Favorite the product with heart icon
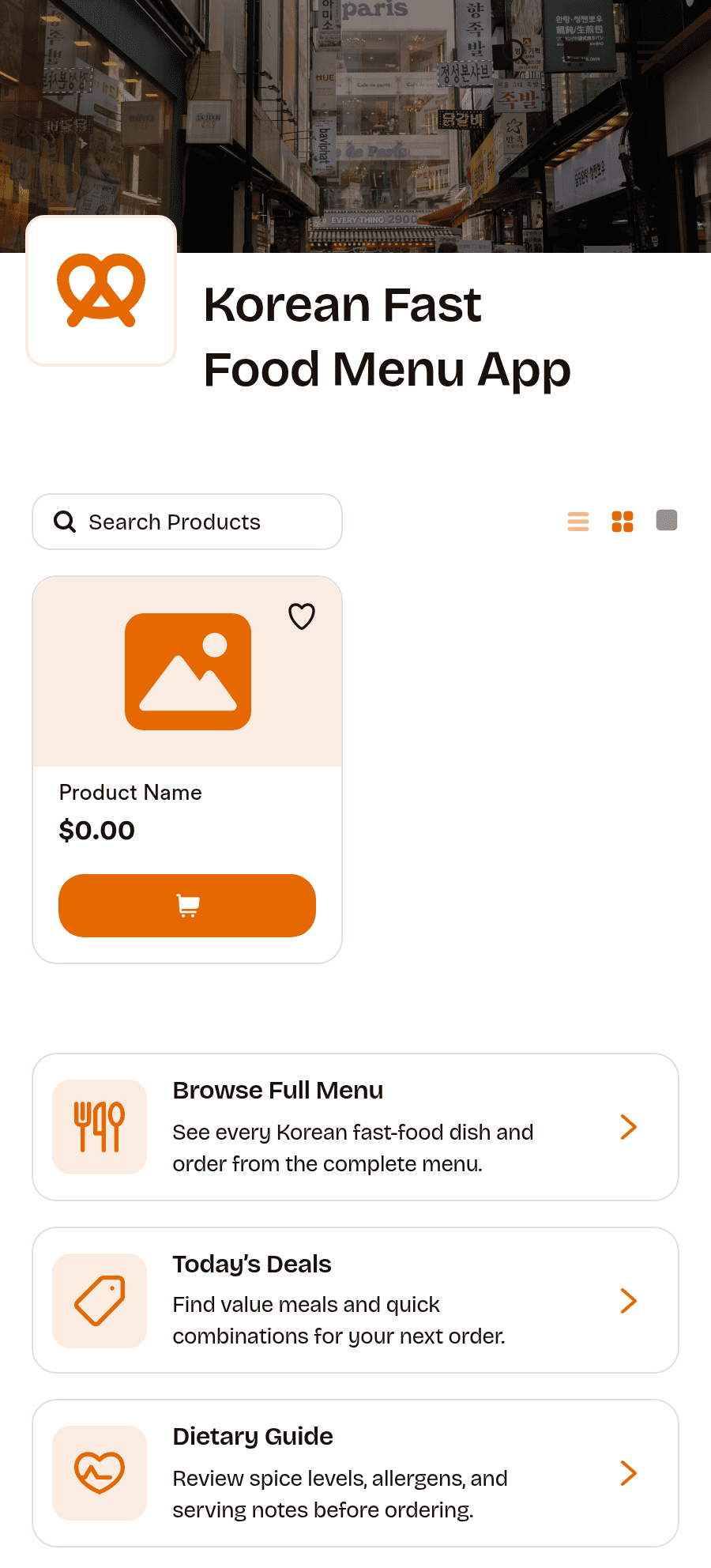The width and height of the screenshot is (711, 1568). coord(302,616)
